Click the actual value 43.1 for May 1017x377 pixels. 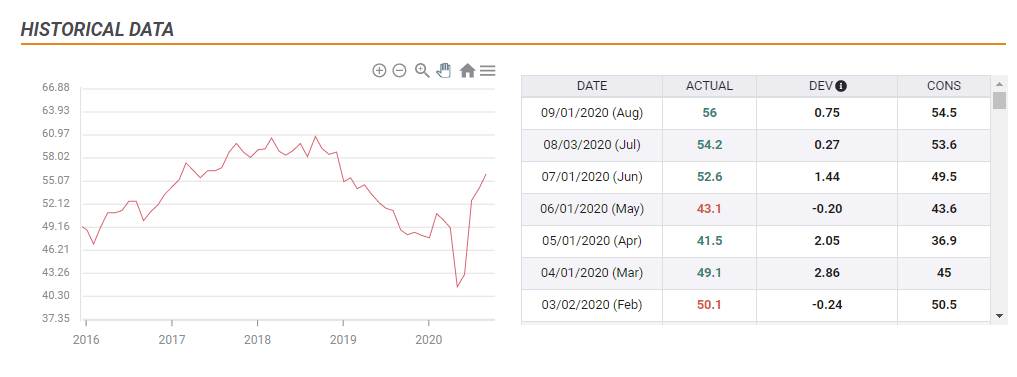click(709, 209)
